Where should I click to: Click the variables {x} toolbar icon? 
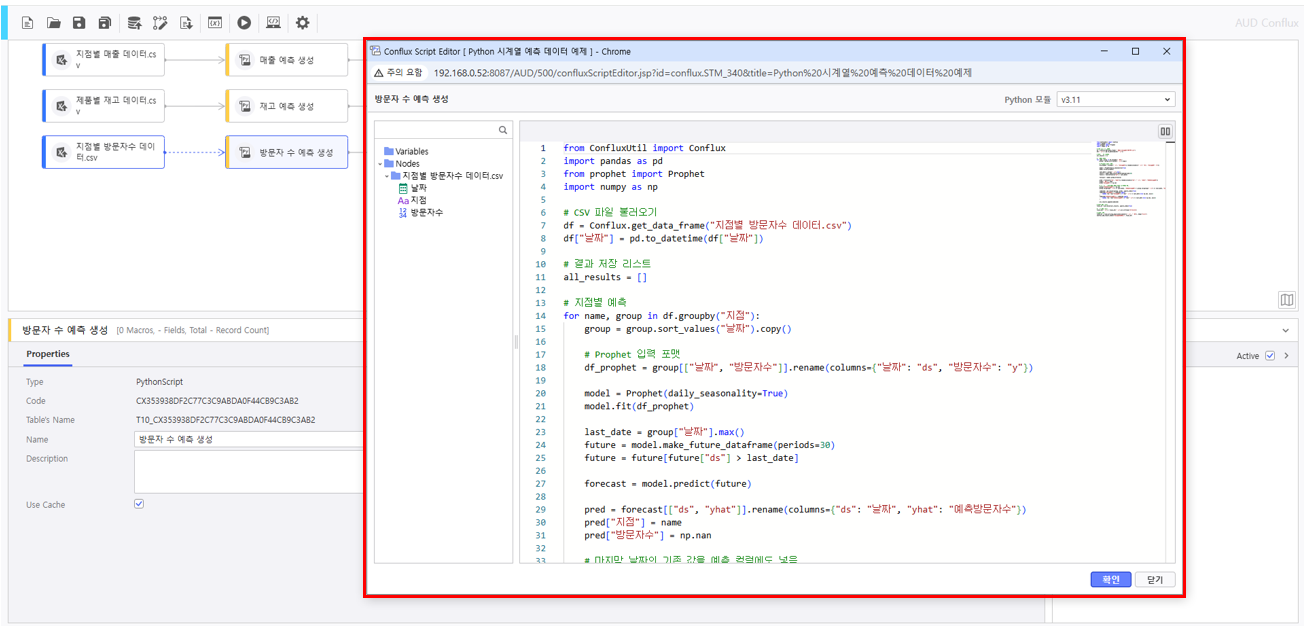(215, 23)
